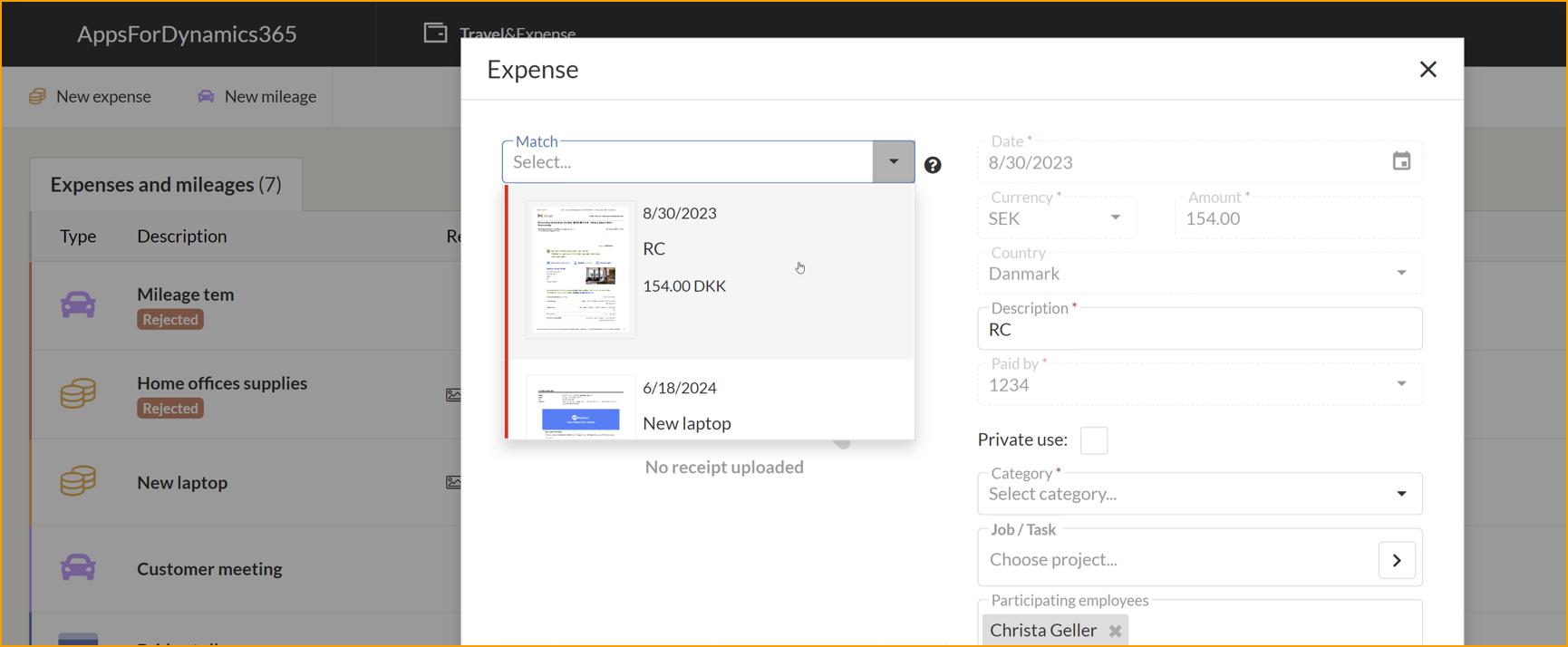This screenshot has width=1568, height=647.
Task: Click the 154.00 DKK amount text
Action: pos(684,286)
